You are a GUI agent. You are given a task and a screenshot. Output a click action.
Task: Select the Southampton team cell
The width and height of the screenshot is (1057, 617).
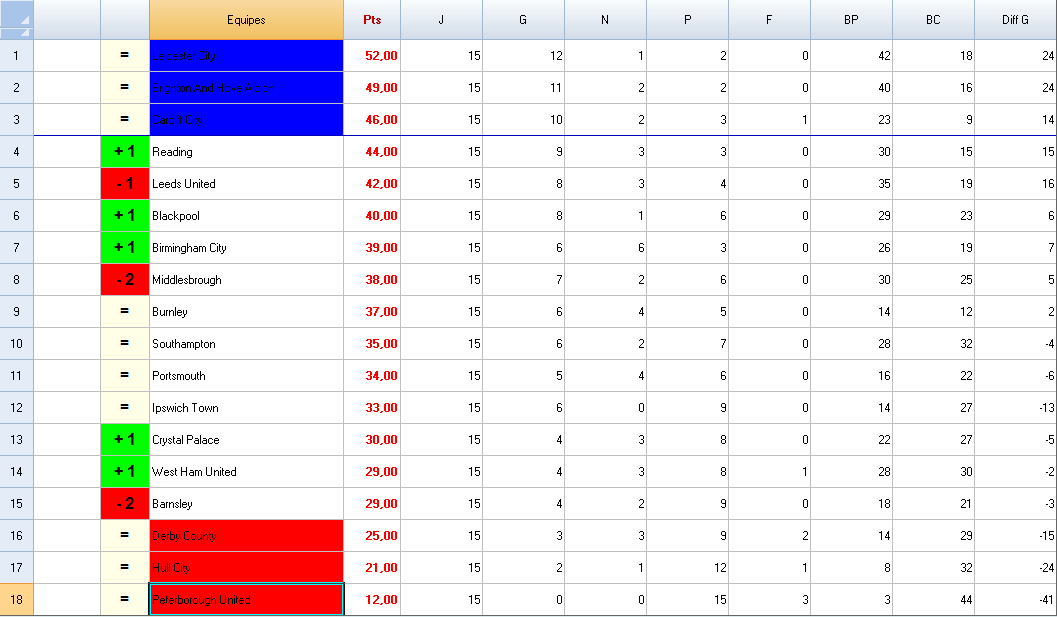[246, 344]
